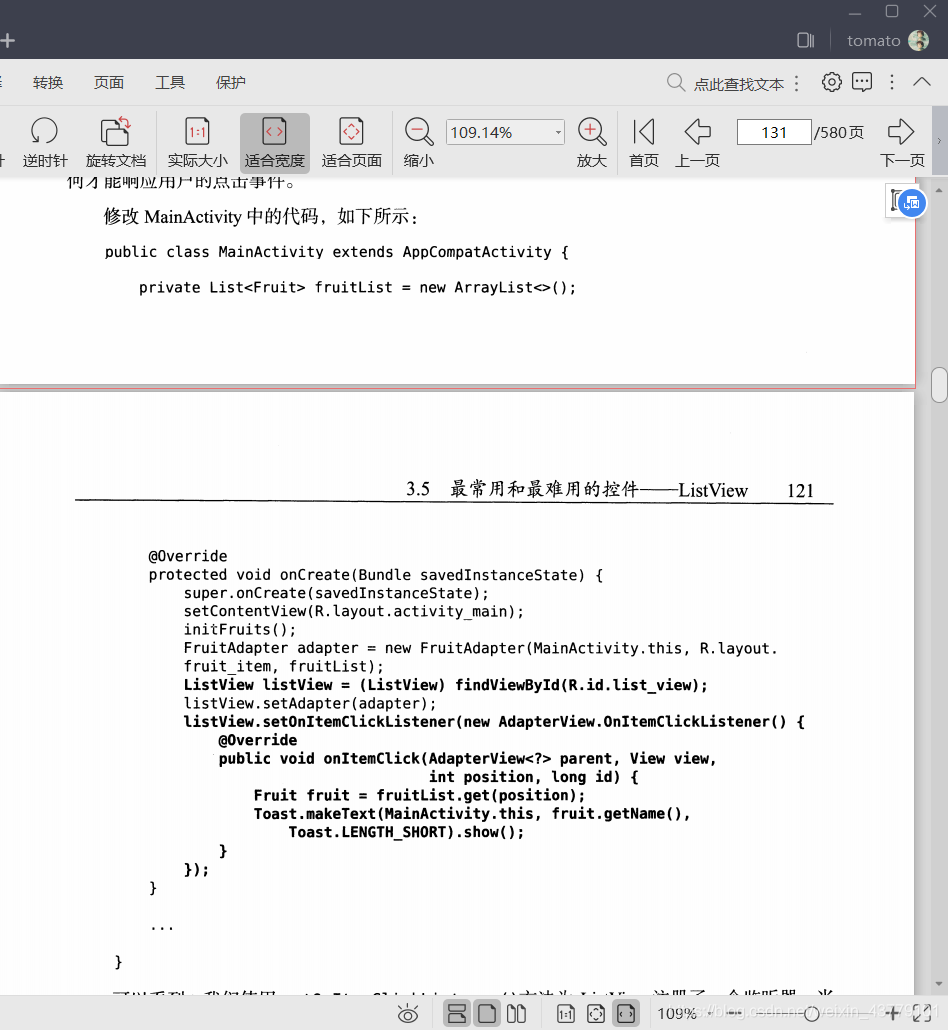This screenshot has height=1030, width=948.
Task: Zoom out with the 缩小 magnifier
Action: tap(418, 143)
